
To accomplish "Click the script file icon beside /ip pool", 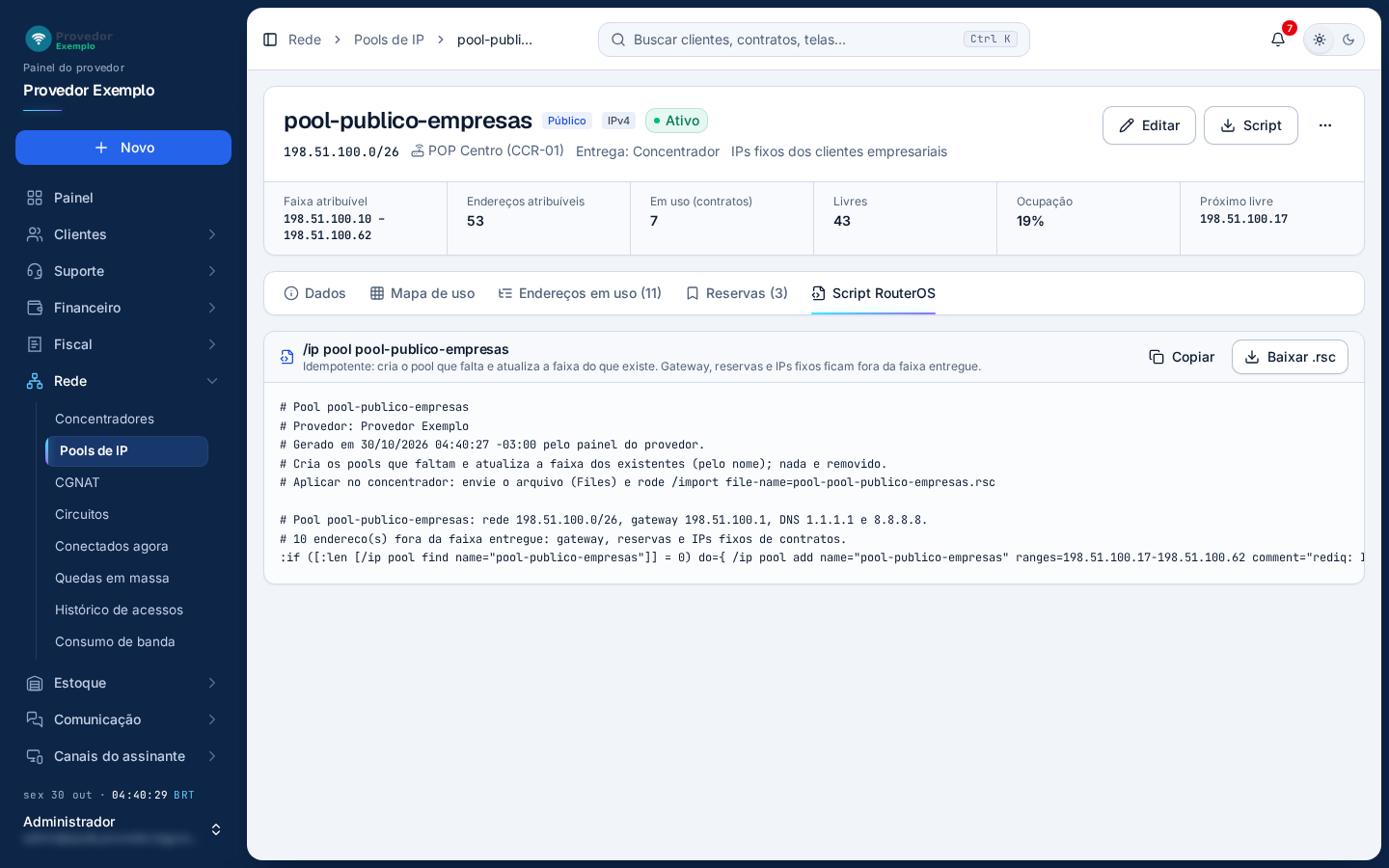I will tap(286, 357).
